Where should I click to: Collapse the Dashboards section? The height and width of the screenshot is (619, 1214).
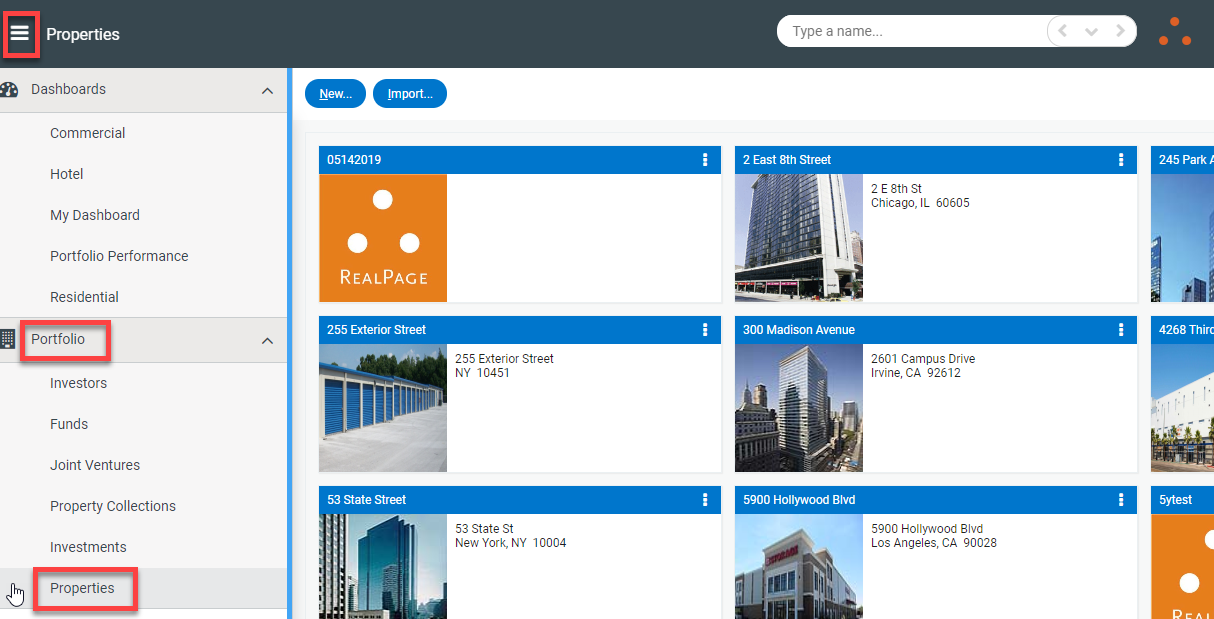pyautogui.click(x=267, y=91)
